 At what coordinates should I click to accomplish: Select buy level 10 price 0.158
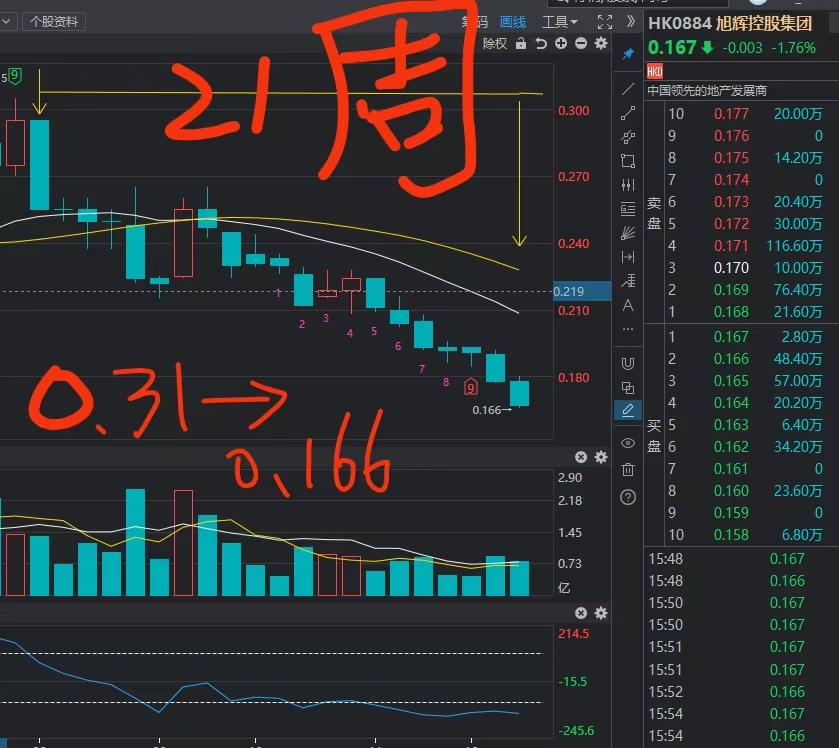point(731,535)
